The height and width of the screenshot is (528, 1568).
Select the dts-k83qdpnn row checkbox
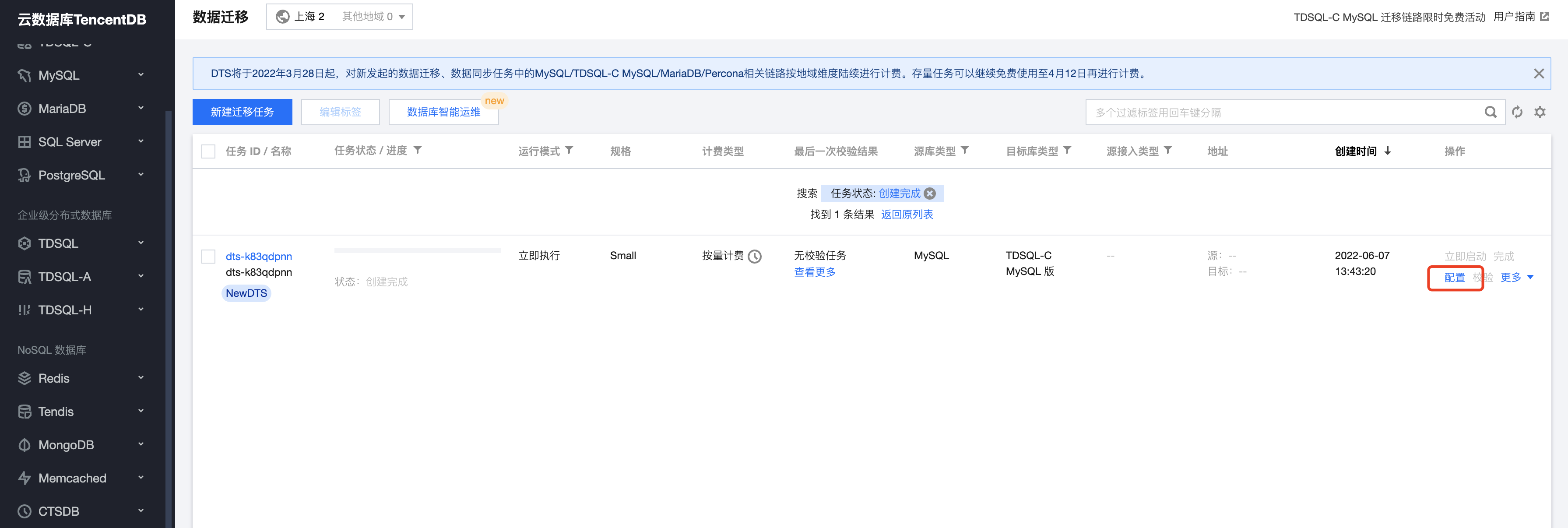(x=208, y=257)
